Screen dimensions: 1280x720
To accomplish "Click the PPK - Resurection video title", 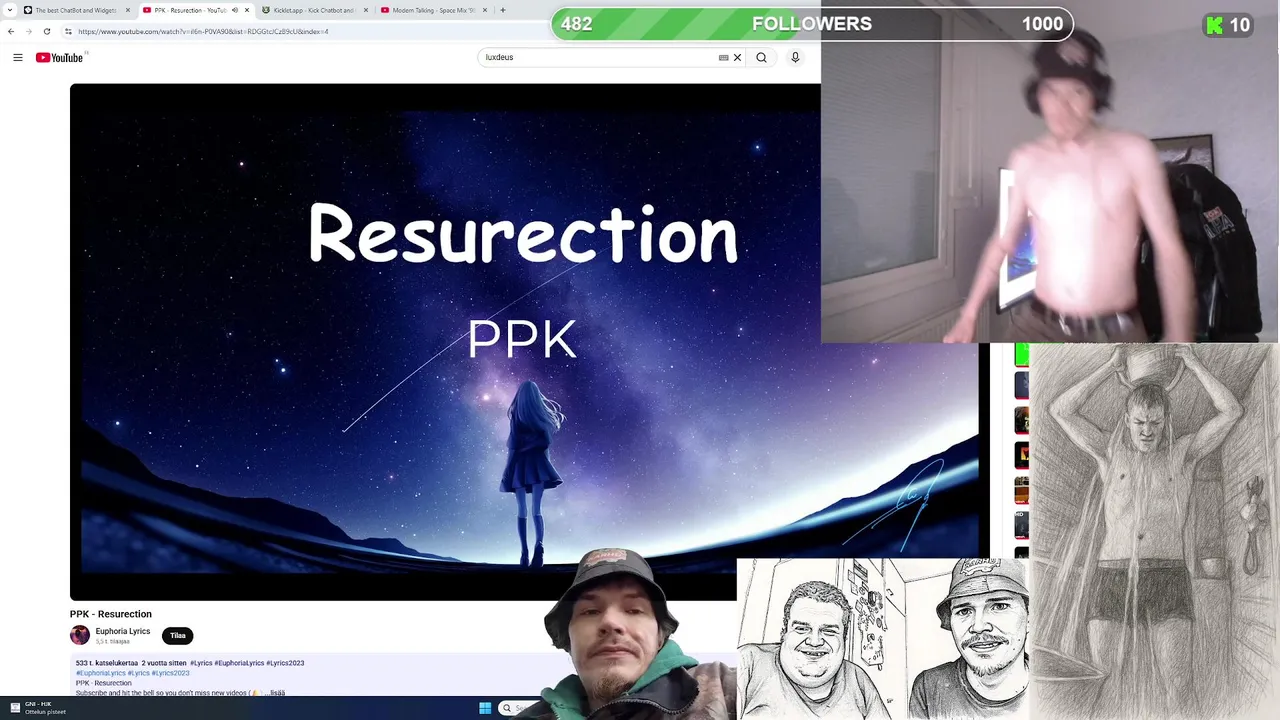I will point(111,614).
